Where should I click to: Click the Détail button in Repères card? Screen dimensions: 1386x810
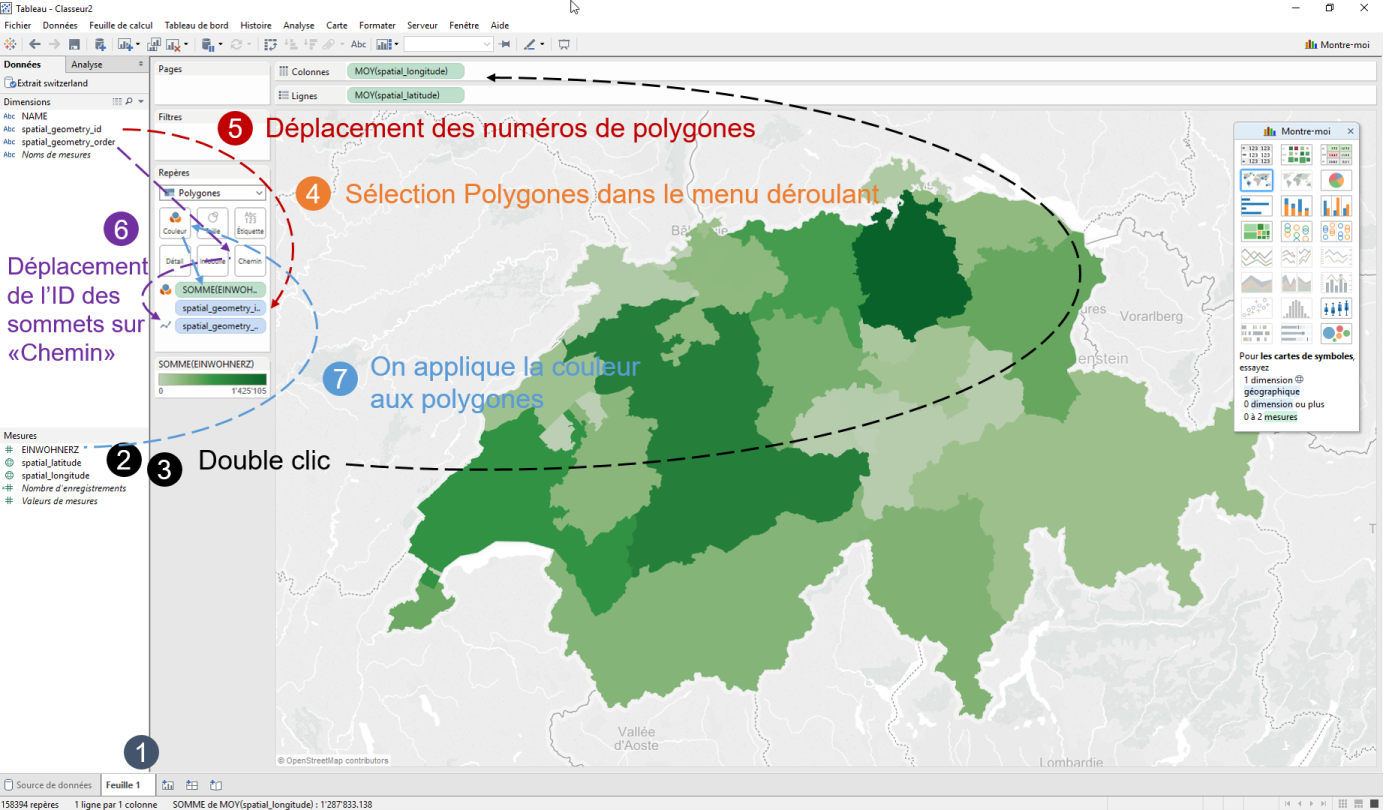point(175,261)
